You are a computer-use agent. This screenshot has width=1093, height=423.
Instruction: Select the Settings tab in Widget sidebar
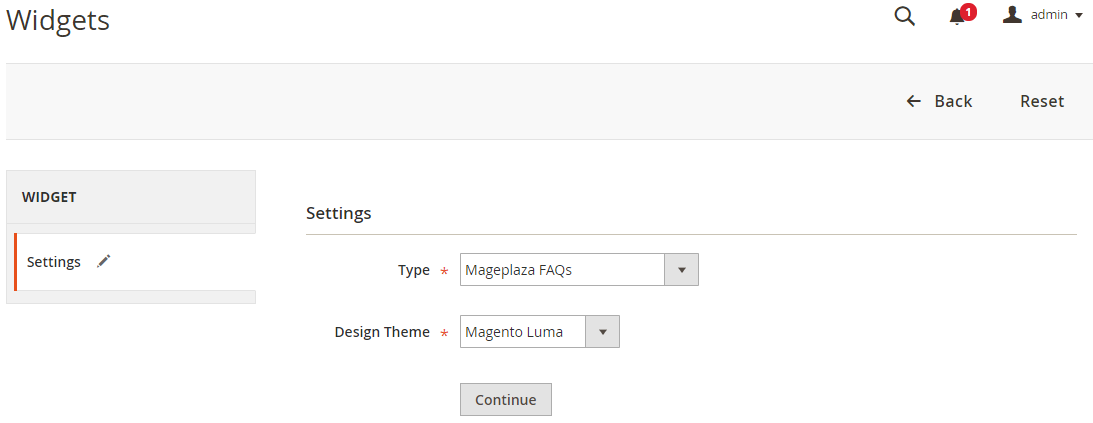(x=54, y=262)
